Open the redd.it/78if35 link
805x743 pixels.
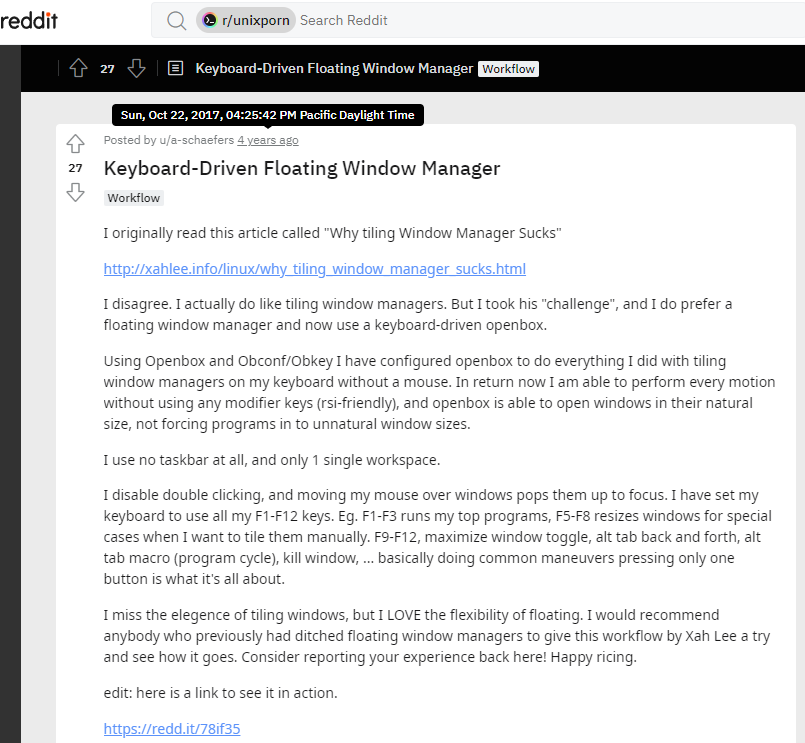click(x=172, y=728)
